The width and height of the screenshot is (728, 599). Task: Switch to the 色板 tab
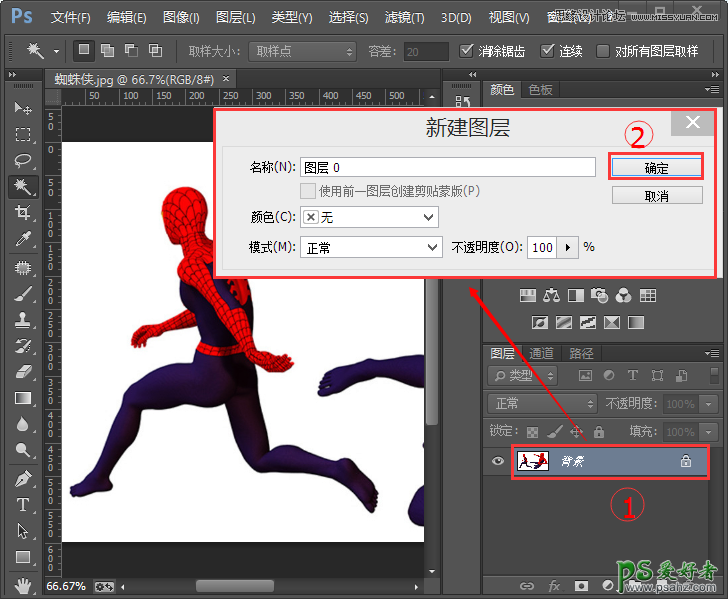click(x=540, y=90)
